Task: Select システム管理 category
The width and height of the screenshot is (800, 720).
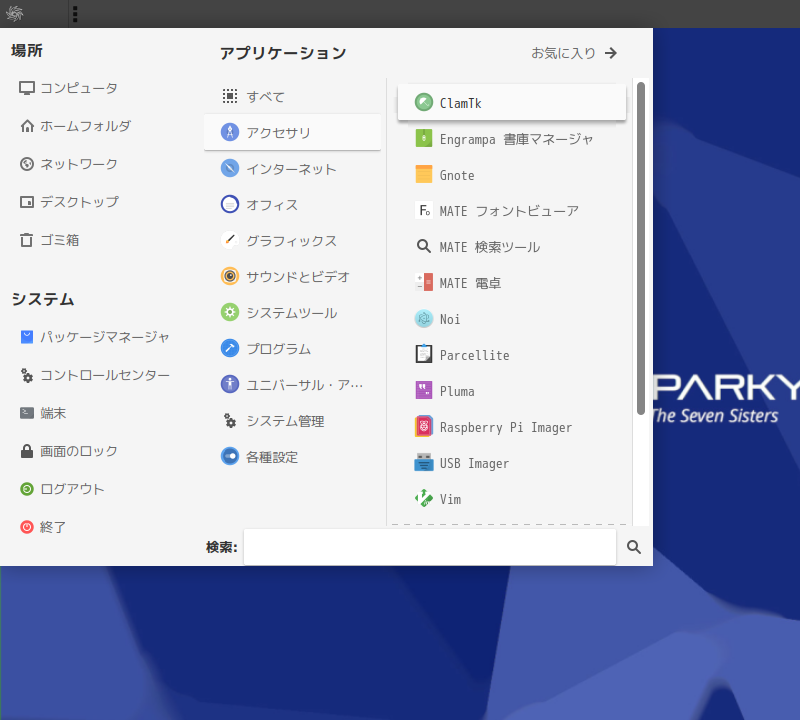Action: (292, 421)
